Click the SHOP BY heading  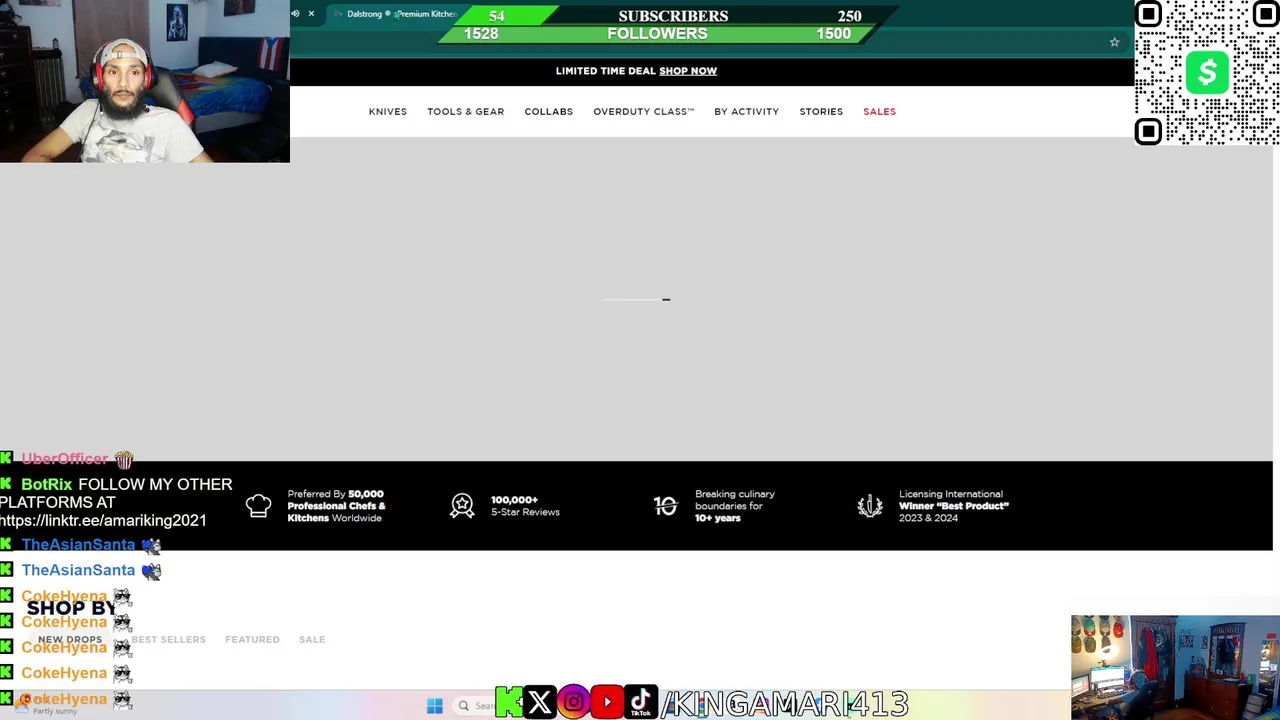coord(71,608)
